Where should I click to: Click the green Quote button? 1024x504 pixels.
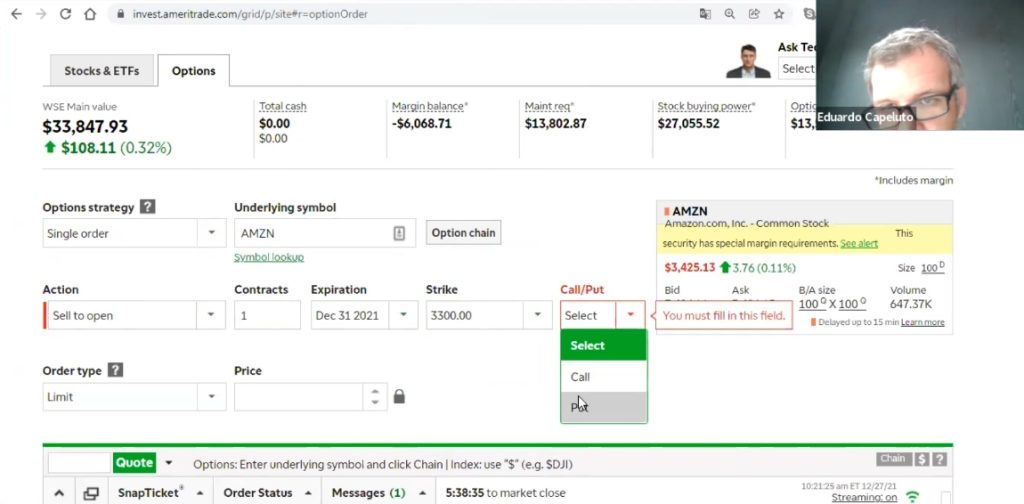[134, 463]
